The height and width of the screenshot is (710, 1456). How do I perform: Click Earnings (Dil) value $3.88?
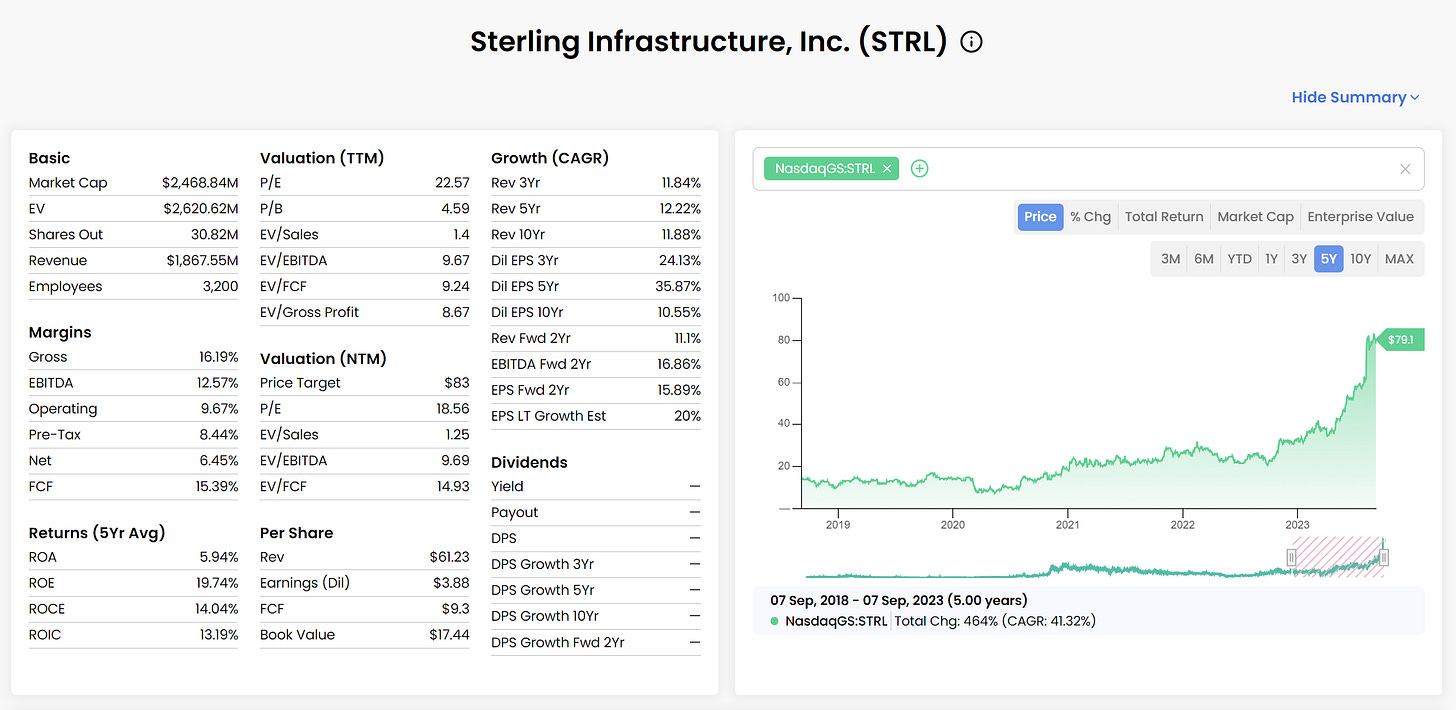452,583
